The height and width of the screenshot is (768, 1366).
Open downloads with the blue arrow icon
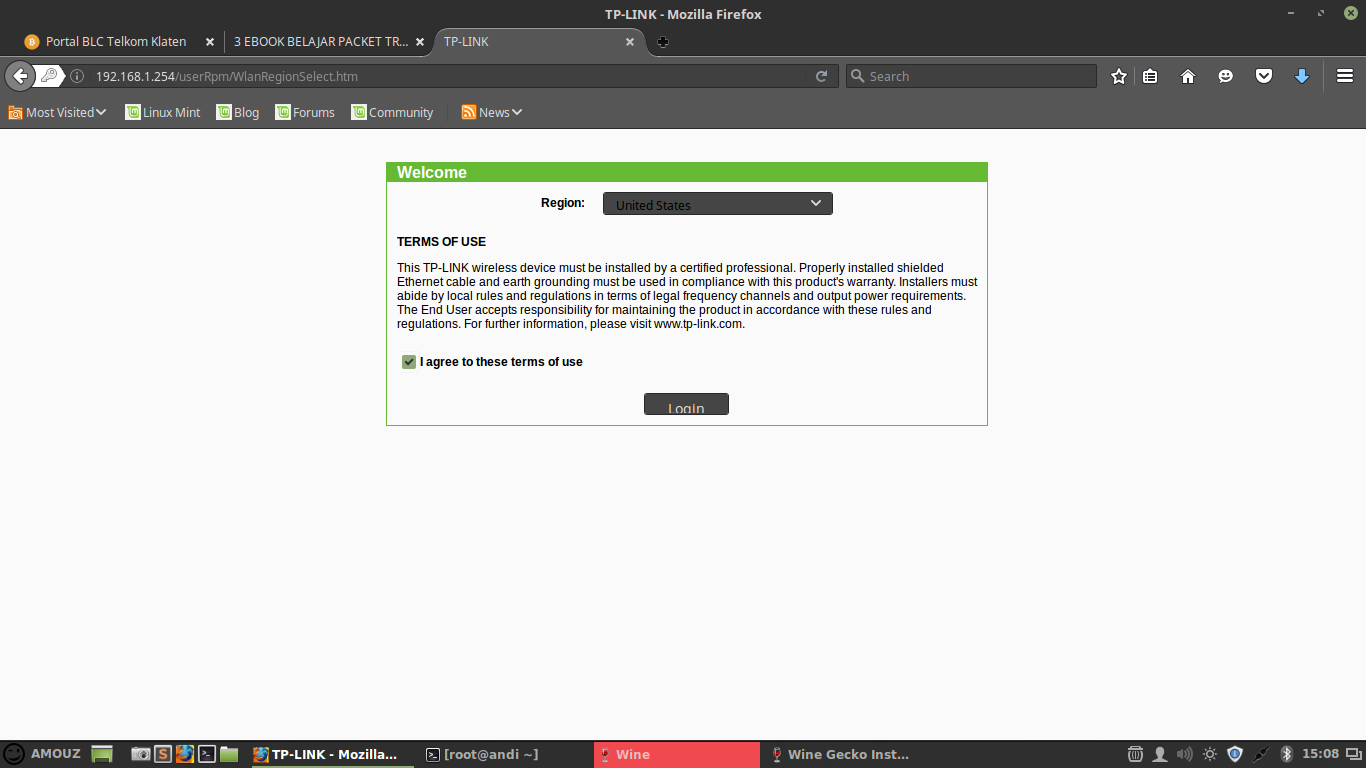(x=1302, y=76)
